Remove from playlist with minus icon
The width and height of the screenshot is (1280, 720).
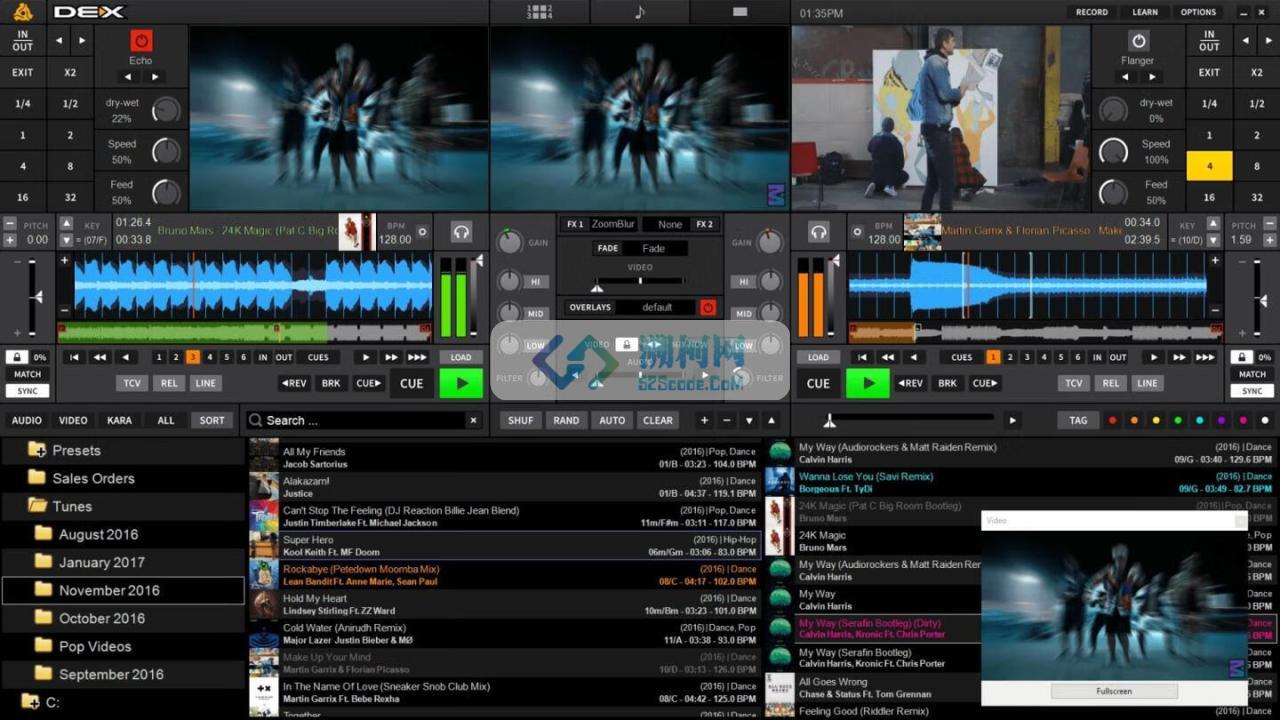(x=726, y=420)
